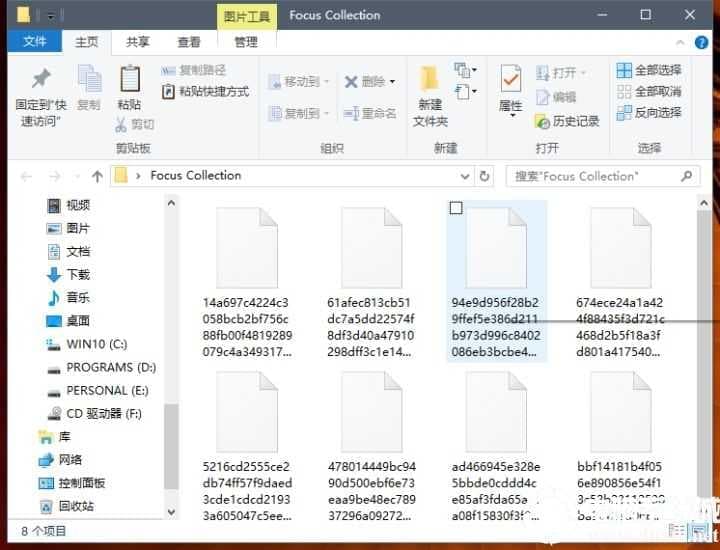Tick the checkbox on file 94e9d956f28b2
This screenshot has width=720, height=550.
pyautogui.click(x=456, y=208)
